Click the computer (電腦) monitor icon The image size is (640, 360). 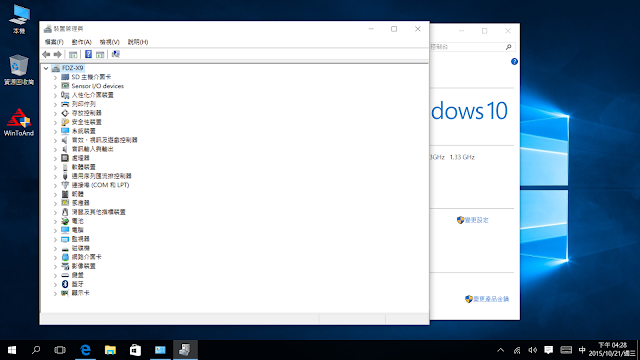[x=65, y=230]
